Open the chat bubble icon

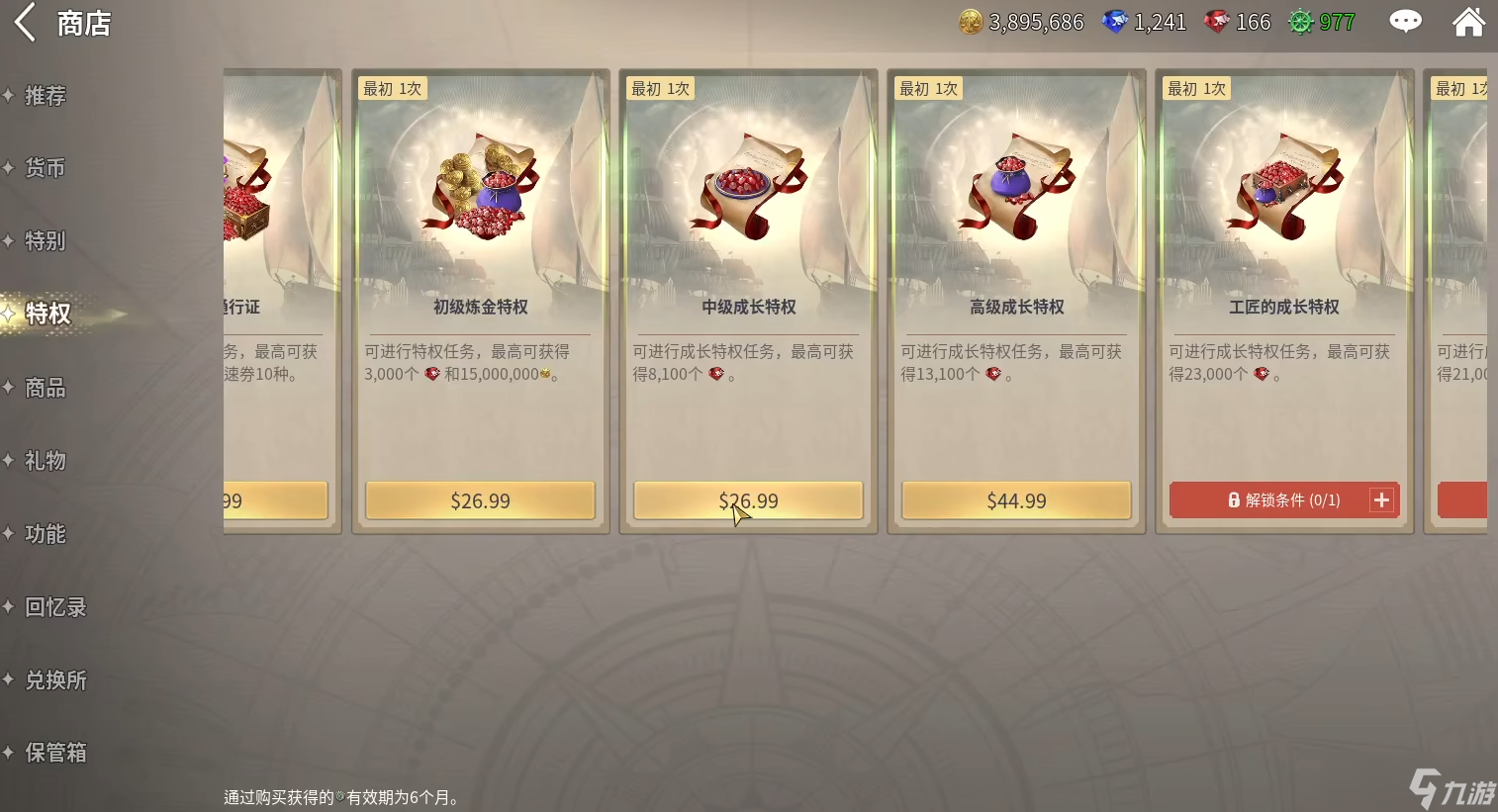tap(1405, 21)
